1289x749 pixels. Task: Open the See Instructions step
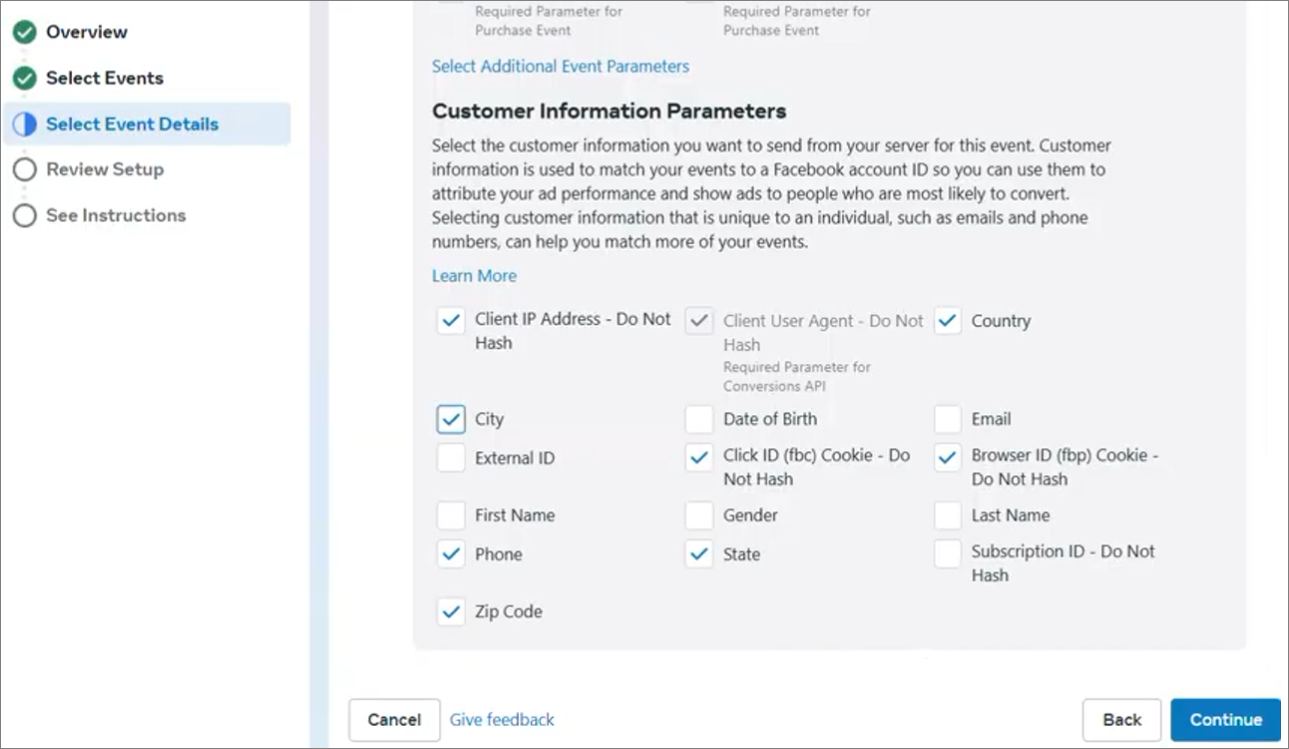pos(115,215)
